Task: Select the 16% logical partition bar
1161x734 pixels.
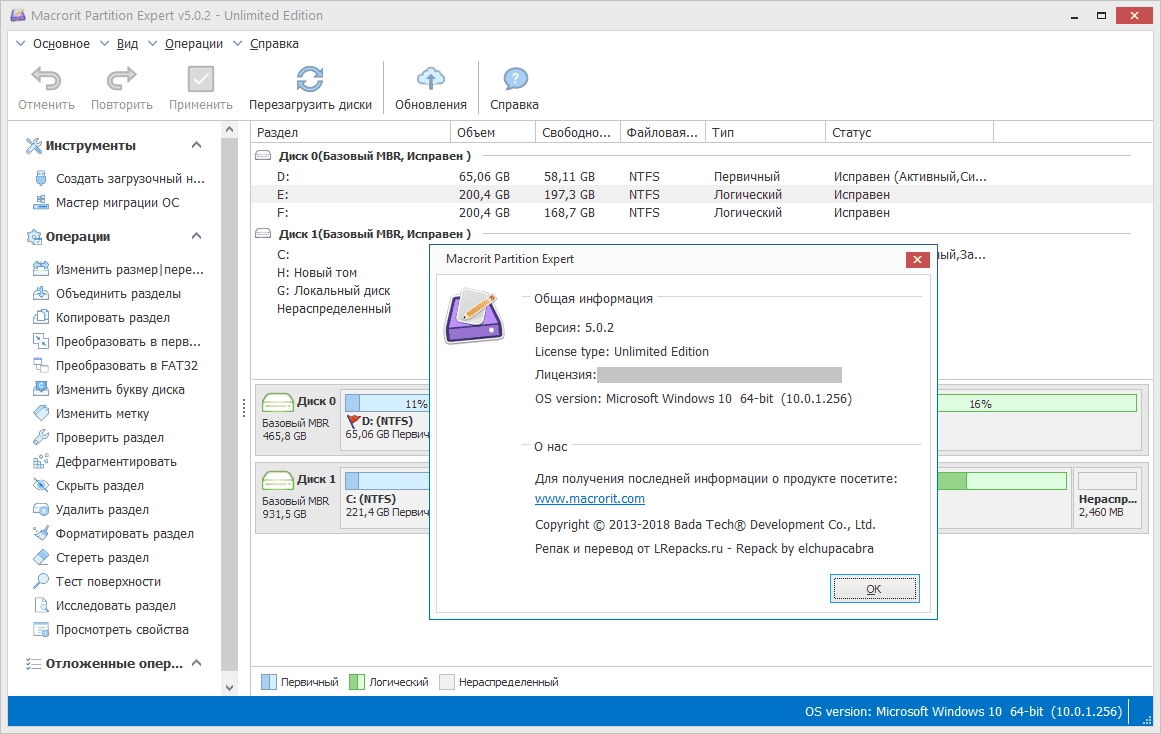Action: (x=1037, y=404)
